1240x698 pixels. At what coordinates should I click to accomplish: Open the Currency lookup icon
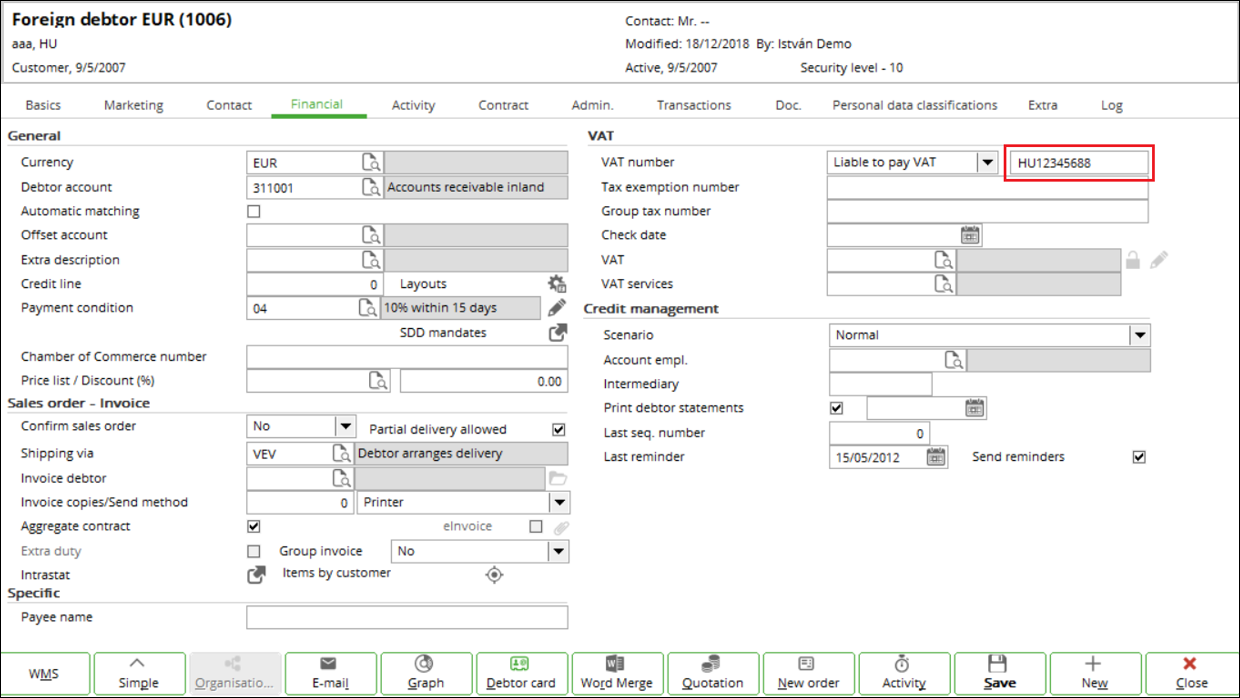[371, 162]
